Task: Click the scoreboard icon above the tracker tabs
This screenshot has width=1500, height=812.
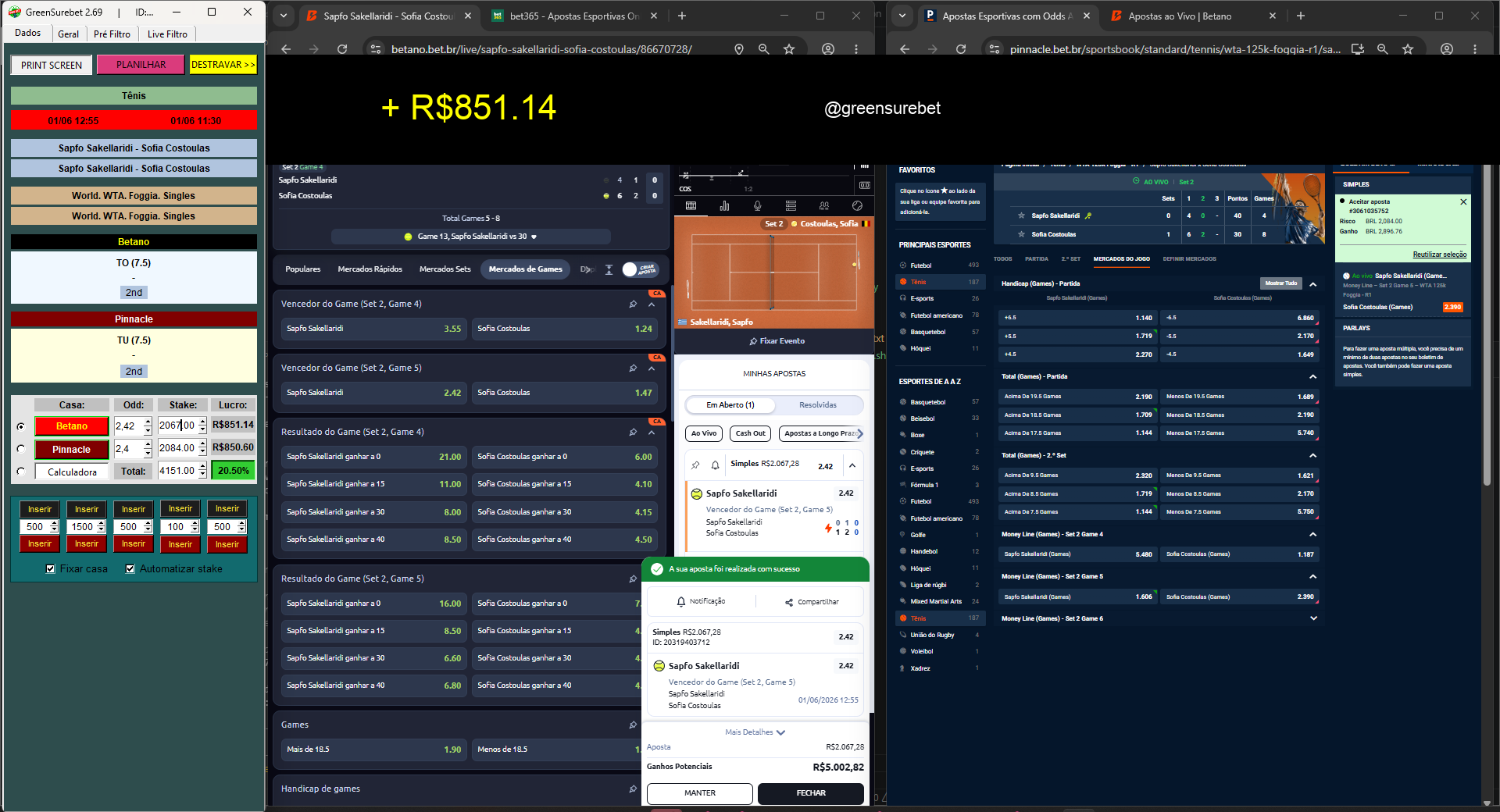Action: (x=864, y=185)
